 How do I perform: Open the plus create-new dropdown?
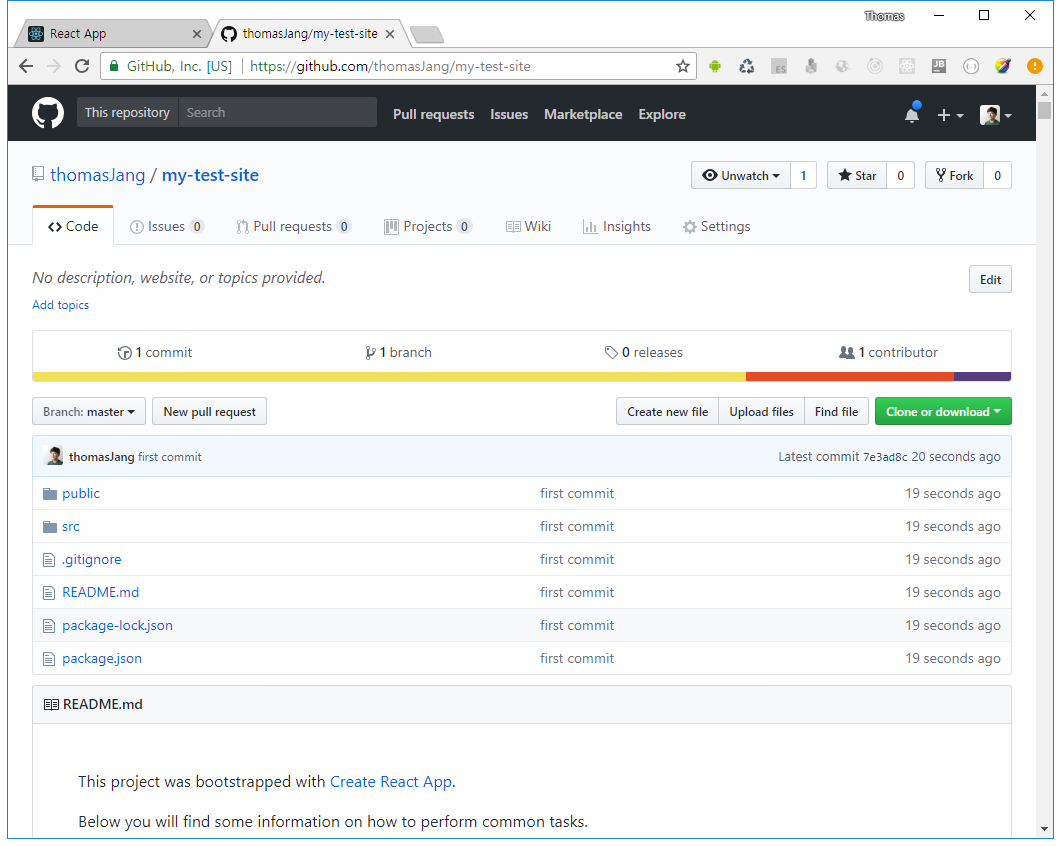[x=950, y=115]
